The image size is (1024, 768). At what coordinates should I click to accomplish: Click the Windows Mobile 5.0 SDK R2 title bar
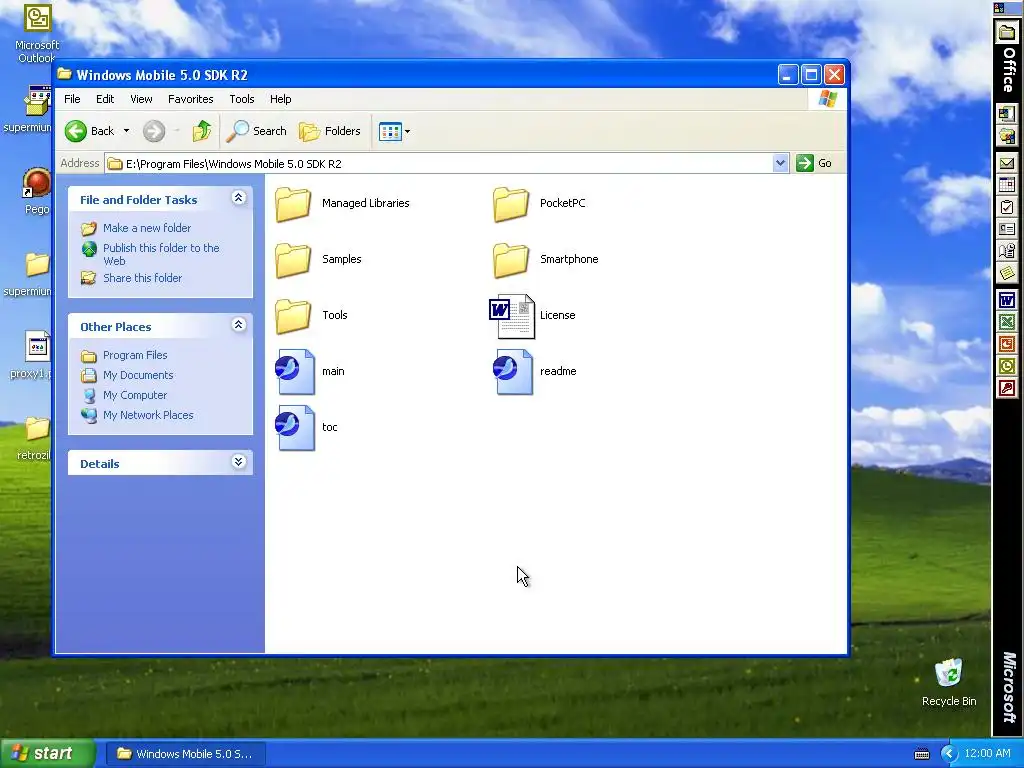(x=418, y=75)
